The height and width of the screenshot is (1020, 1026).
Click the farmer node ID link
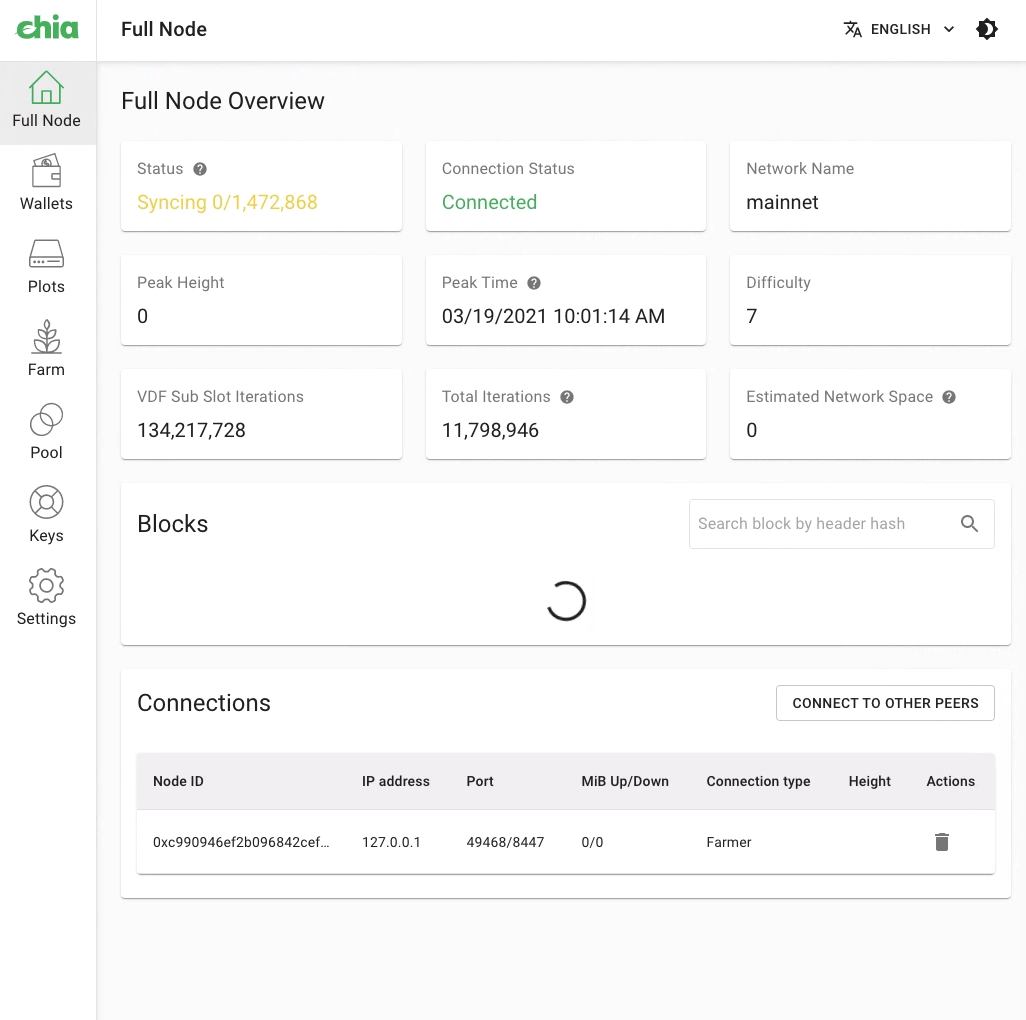243,842
